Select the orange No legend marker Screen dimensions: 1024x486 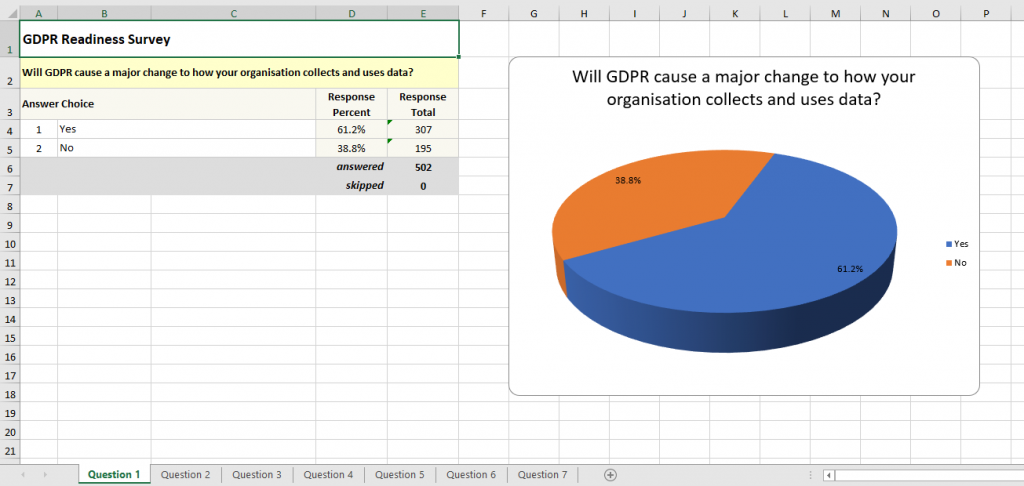948,262
